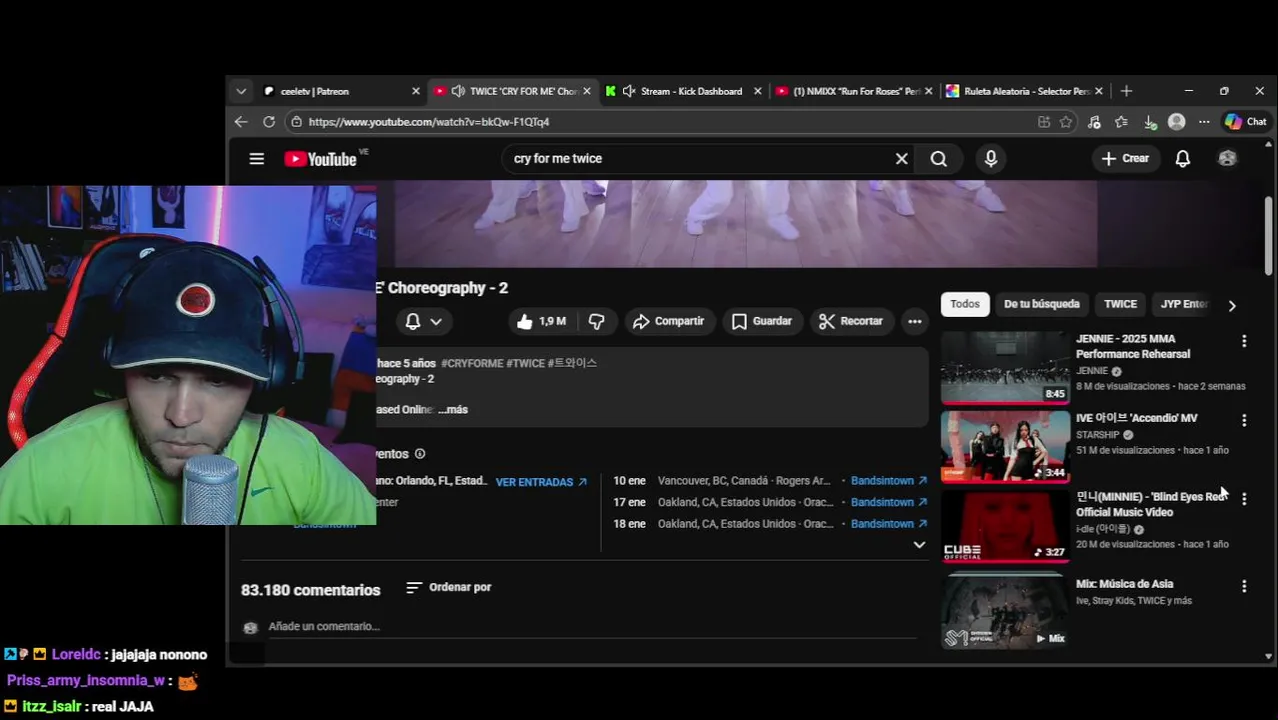1278x720 pixels.
Task: Clip video with Recortar button
Action: 851,321
